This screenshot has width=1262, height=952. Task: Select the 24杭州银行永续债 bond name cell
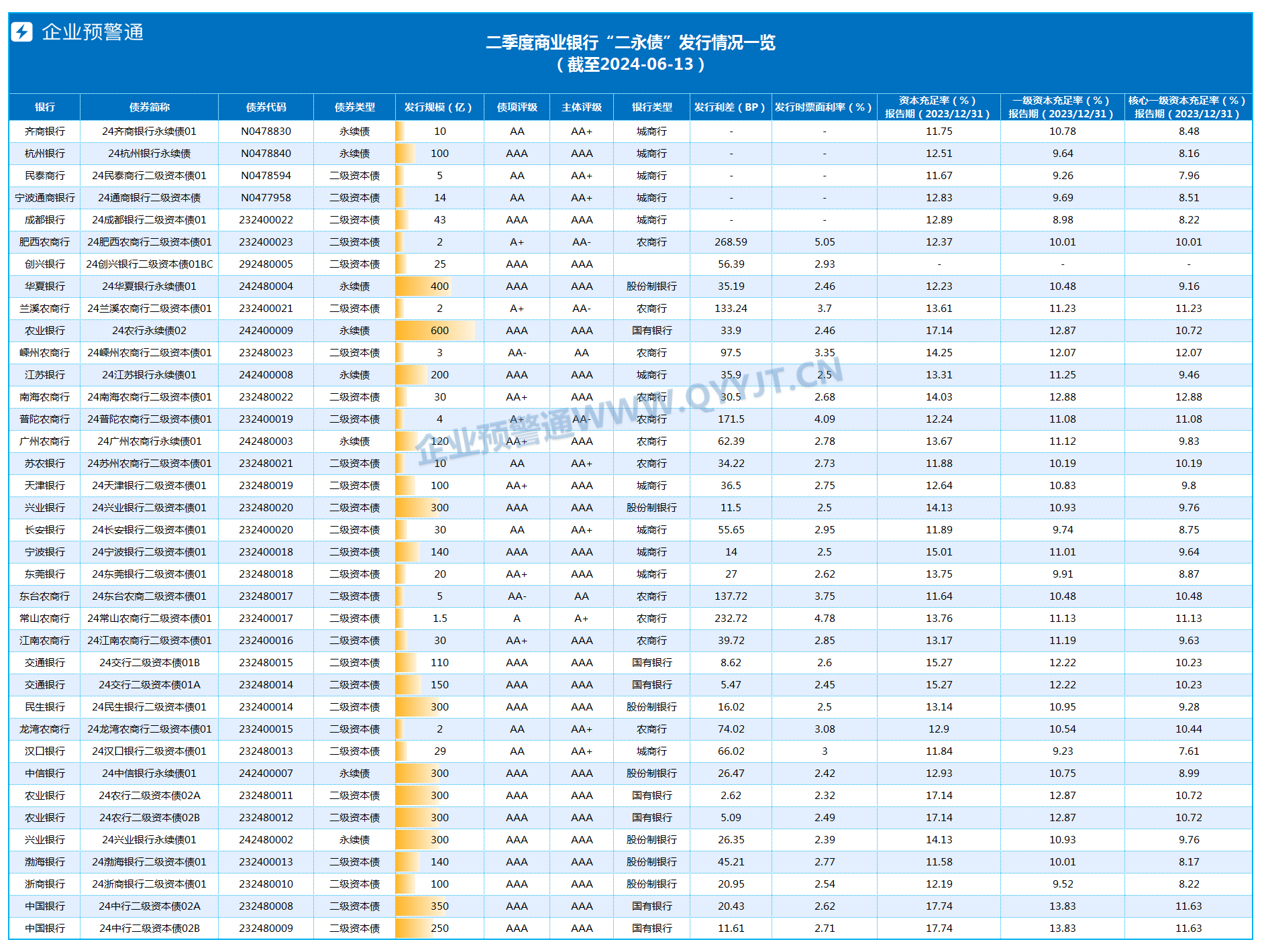pyautogui.click(x=150, y=154)
